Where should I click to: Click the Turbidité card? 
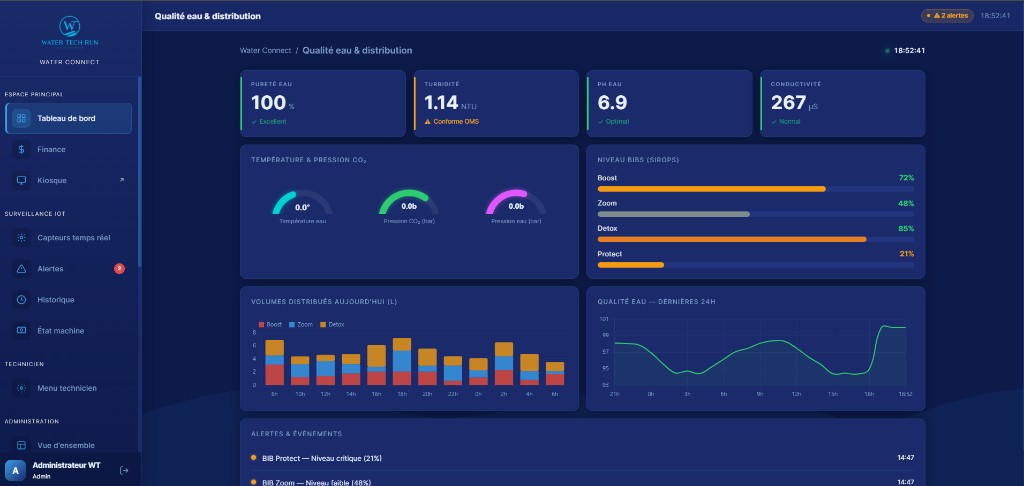[x=496, y=103]
